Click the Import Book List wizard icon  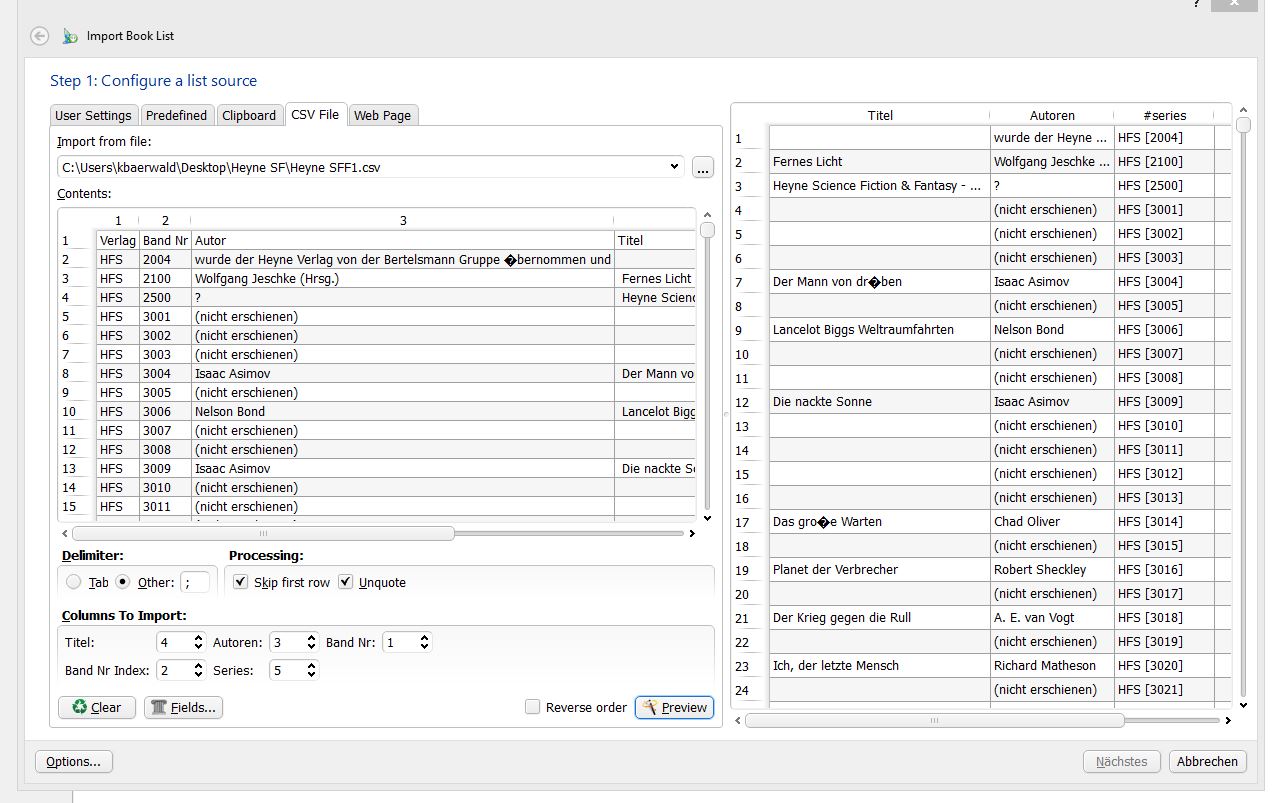[x=70, y=36]
